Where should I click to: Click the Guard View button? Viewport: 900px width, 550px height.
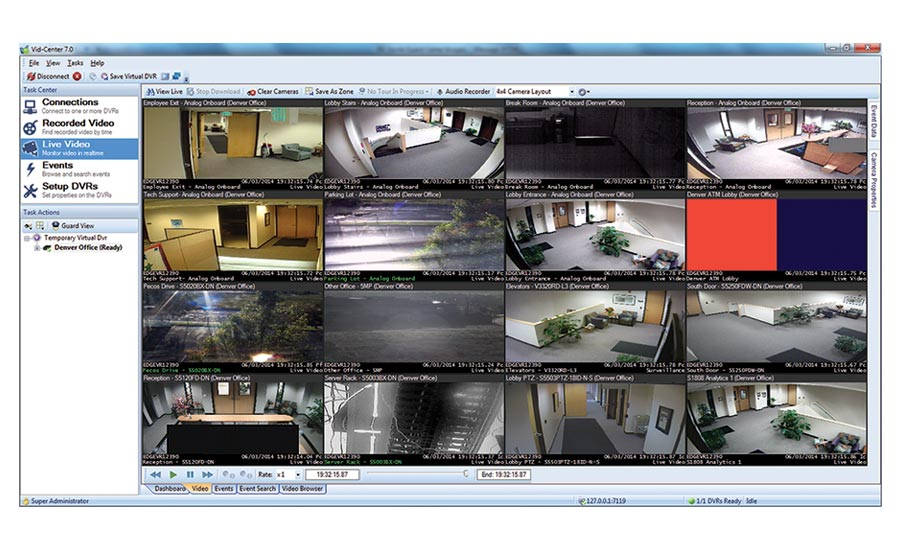(x=70, y=226)
